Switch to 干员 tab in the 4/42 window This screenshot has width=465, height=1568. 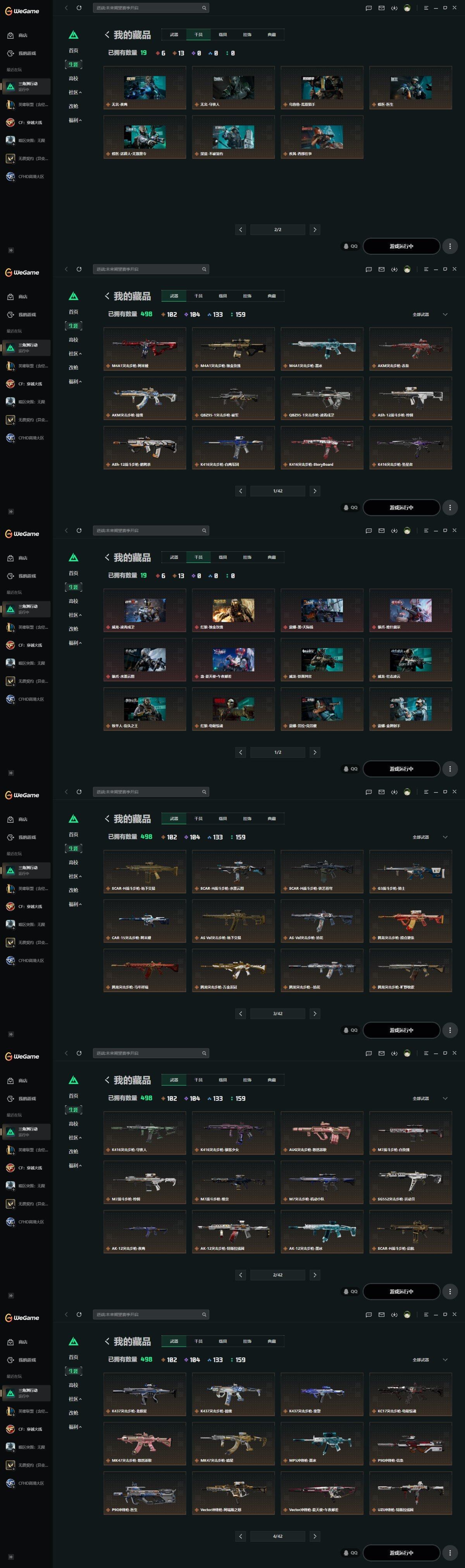[x=198, y=1341]
